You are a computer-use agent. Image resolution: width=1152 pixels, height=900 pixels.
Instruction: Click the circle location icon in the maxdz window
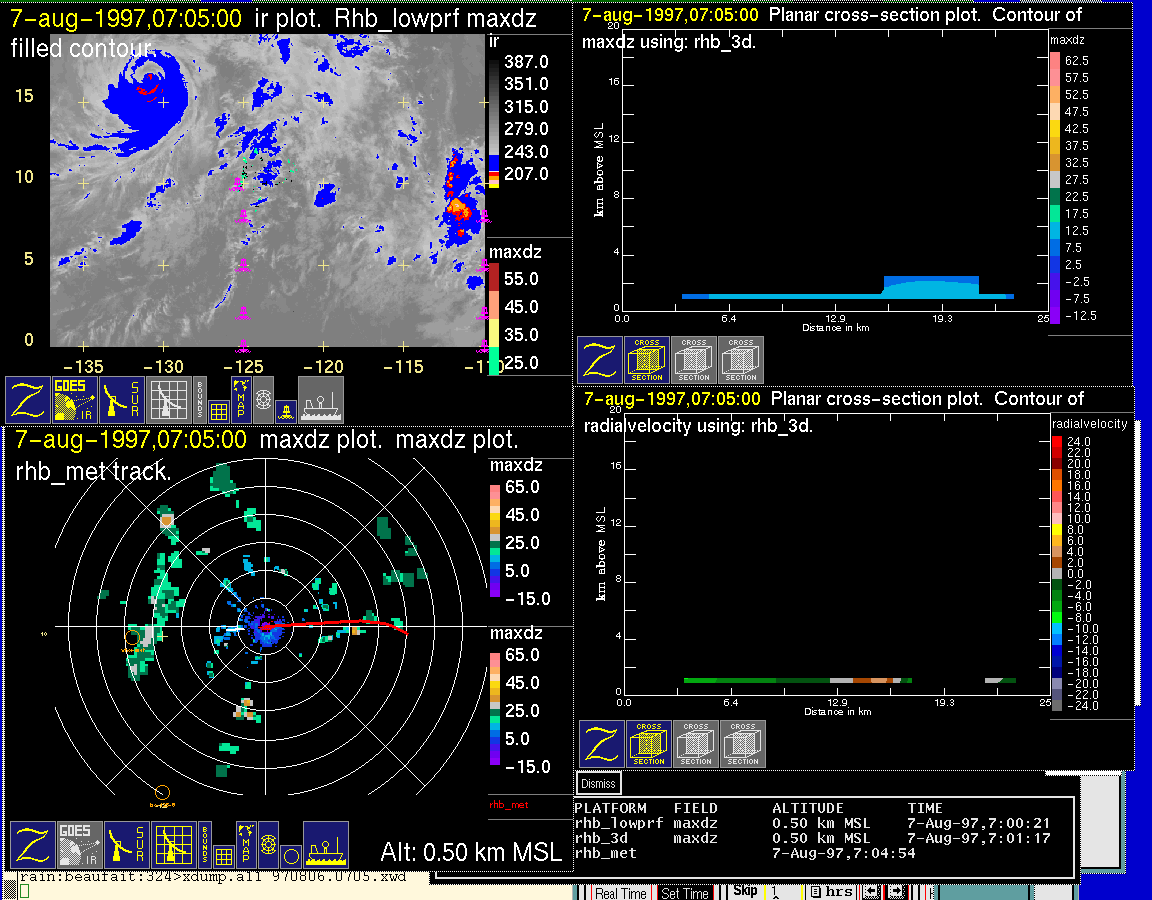pos(291,856)
